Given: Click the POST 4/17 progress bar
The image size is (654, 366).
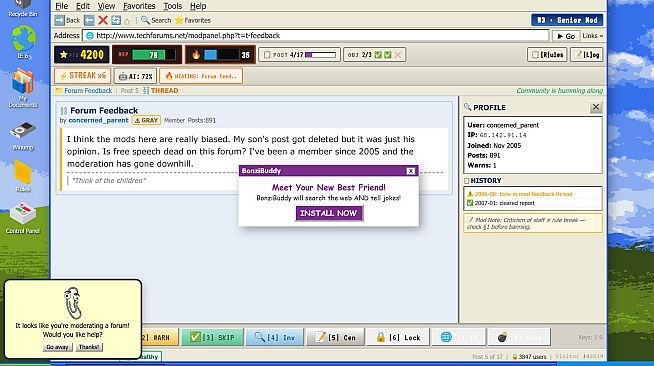Looking at the screenshot, I should point(320,55).
